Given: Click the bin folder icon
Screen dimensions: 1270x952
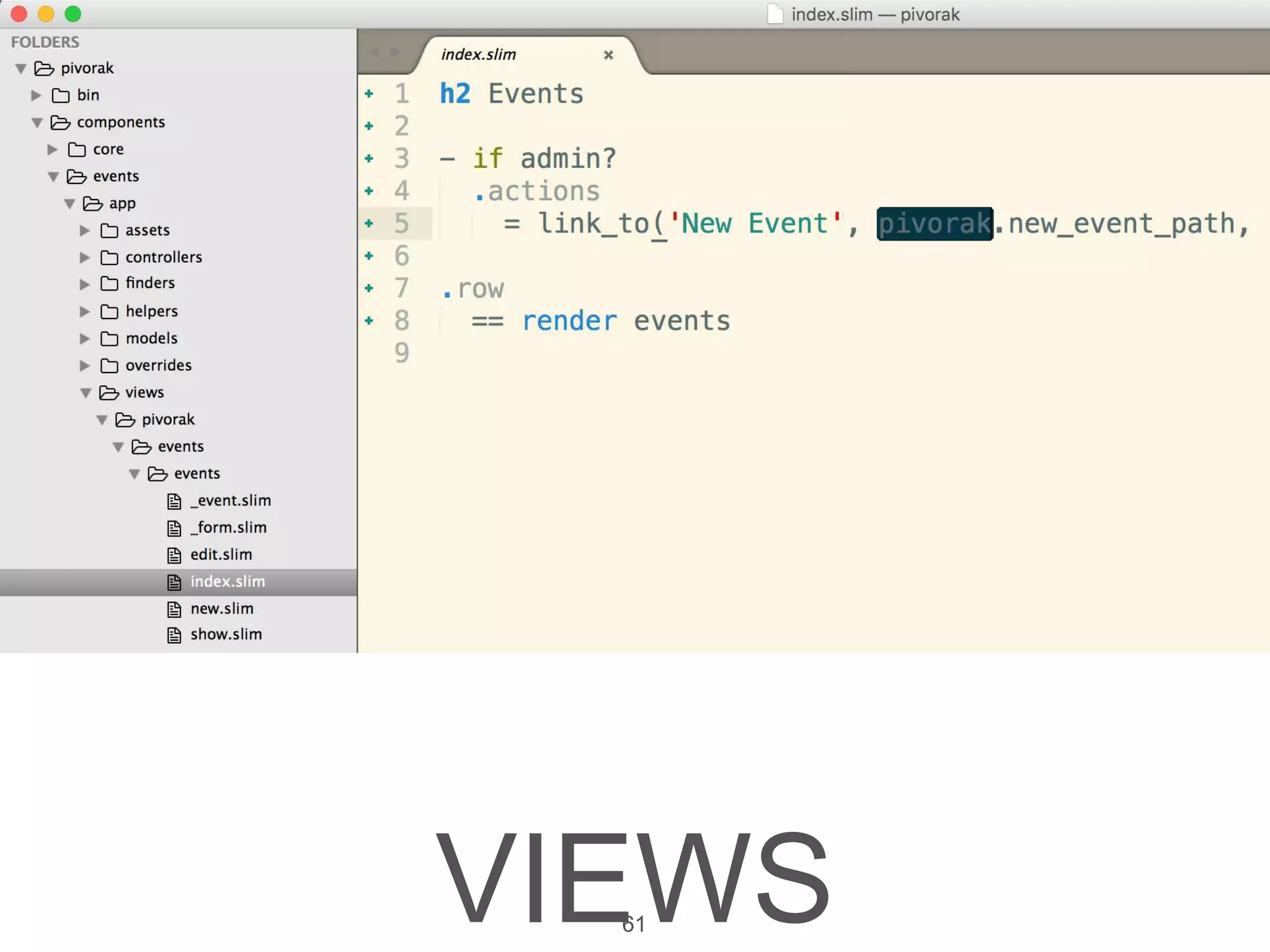Looking at the screenshot, I should (61, 95).
